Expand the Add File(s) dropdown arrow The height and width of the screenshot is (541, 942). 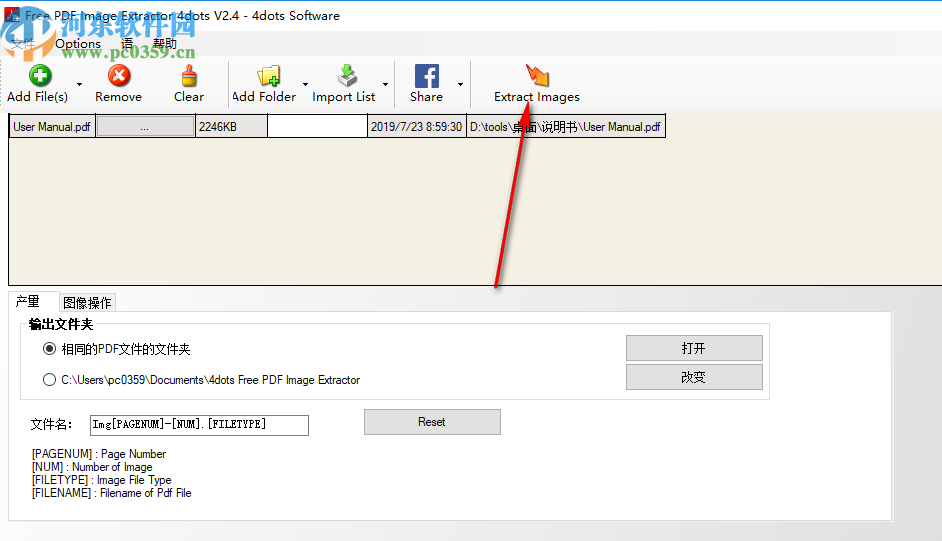pyautogui.click(x=79, y=85)
